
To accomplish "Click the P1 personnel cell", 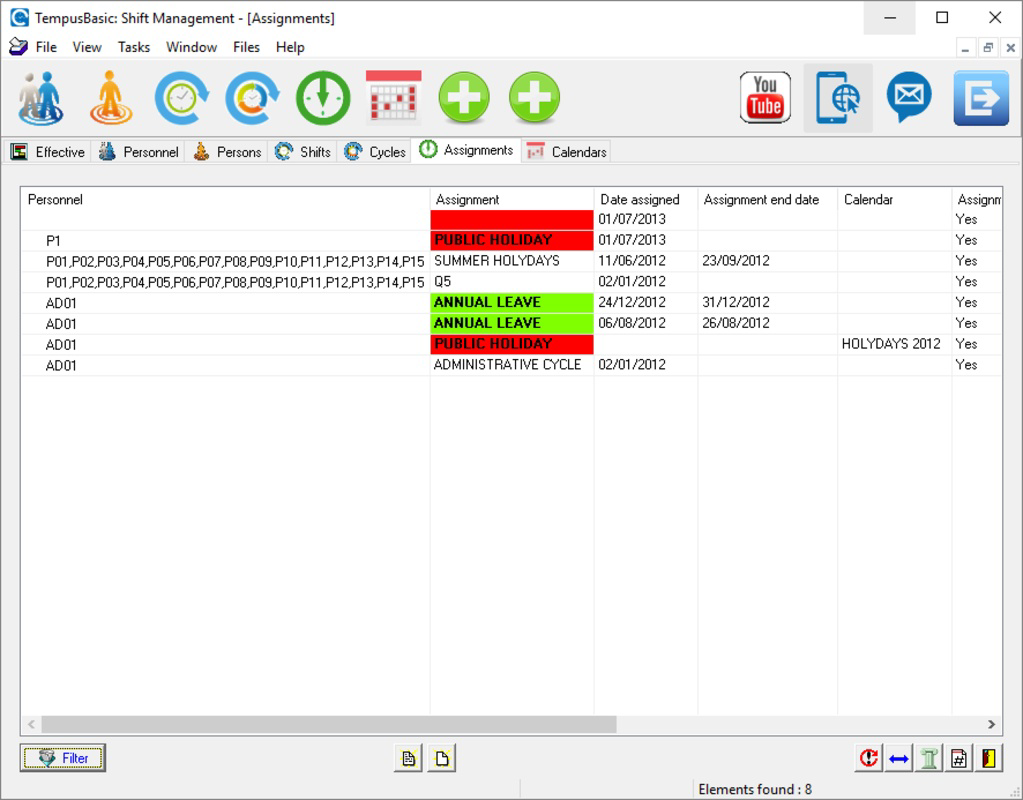I will coord(225,240).
